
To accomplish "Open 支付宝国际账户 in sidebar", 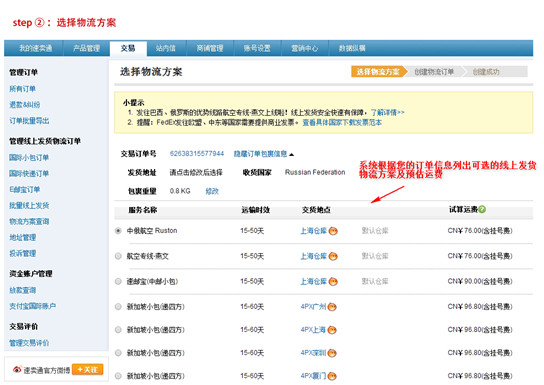I will click(33, 306).
